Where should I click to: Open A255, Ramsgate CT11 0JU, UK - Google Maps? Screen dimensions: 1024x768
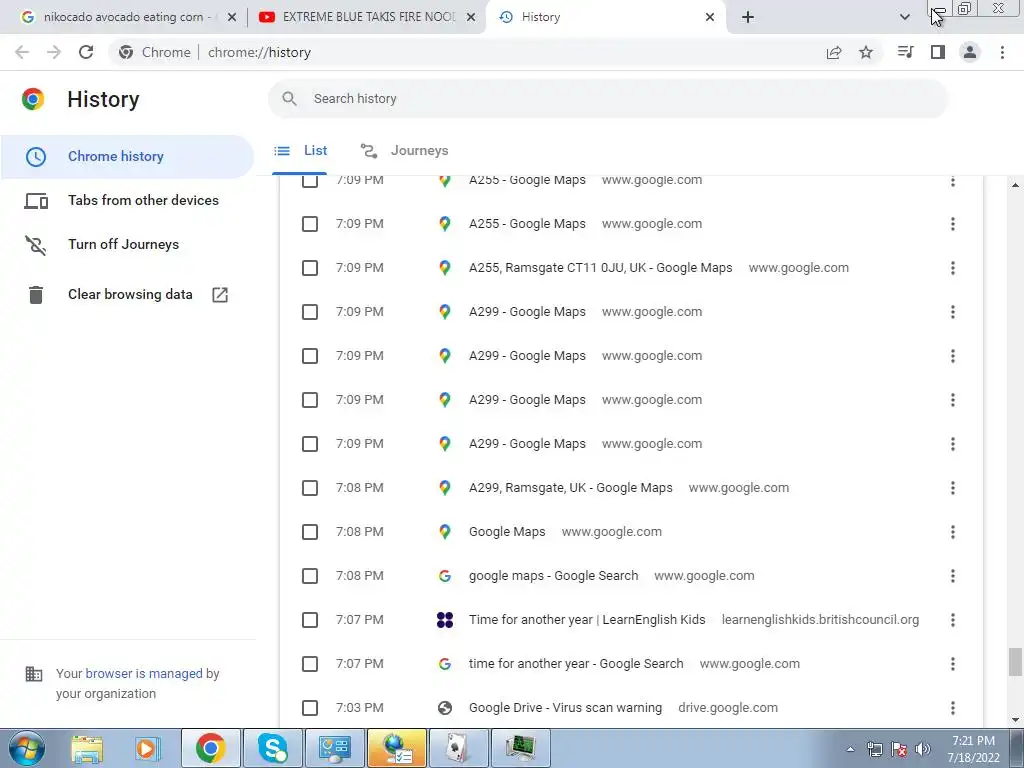(x=600, y=268)
